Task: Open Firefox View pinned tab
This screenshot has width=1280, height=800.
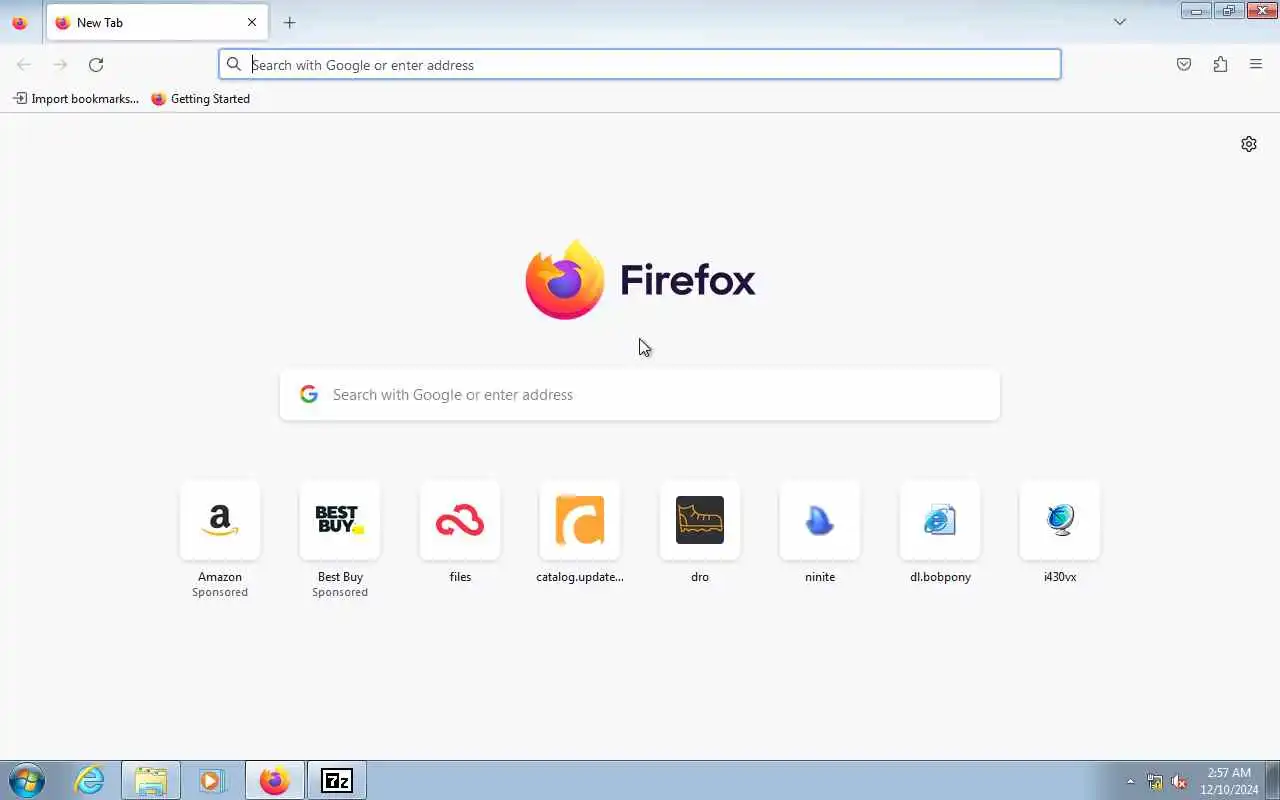Action: pyautogui.click(x=19, y=22)
